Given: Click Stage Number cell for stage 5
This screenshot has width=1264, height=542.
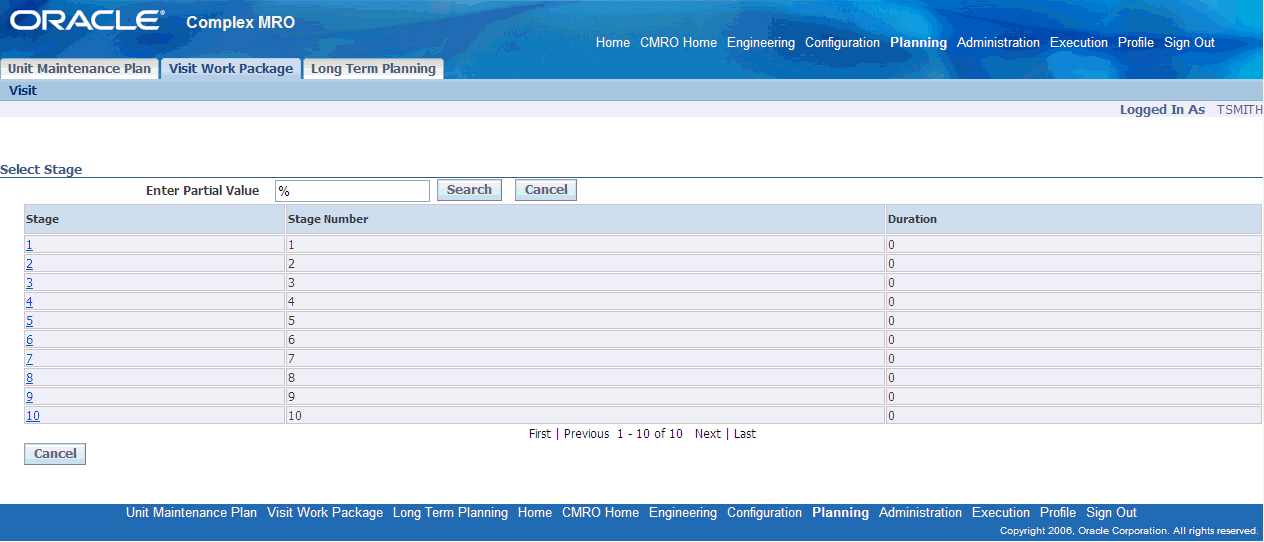Looking at the screenshot, I should pos(585,321).
